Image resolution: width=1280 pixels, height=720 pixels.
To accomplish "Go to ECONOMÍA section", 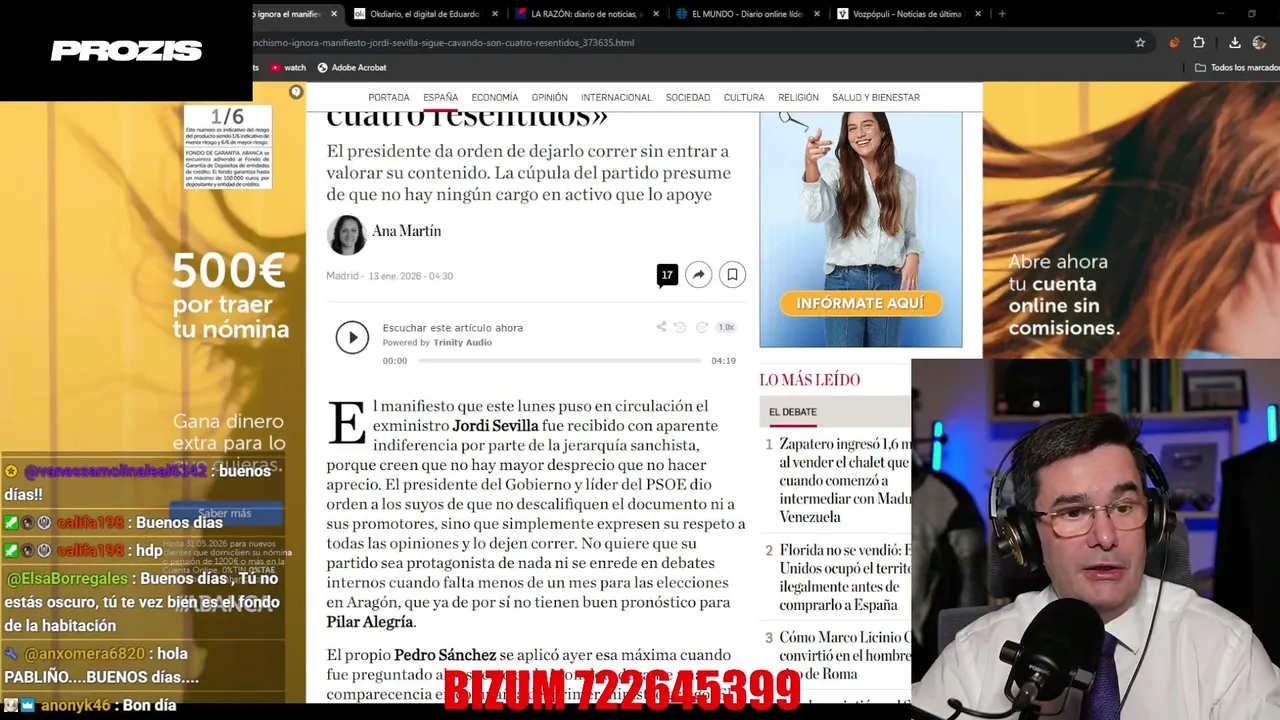I will point(495,97).
